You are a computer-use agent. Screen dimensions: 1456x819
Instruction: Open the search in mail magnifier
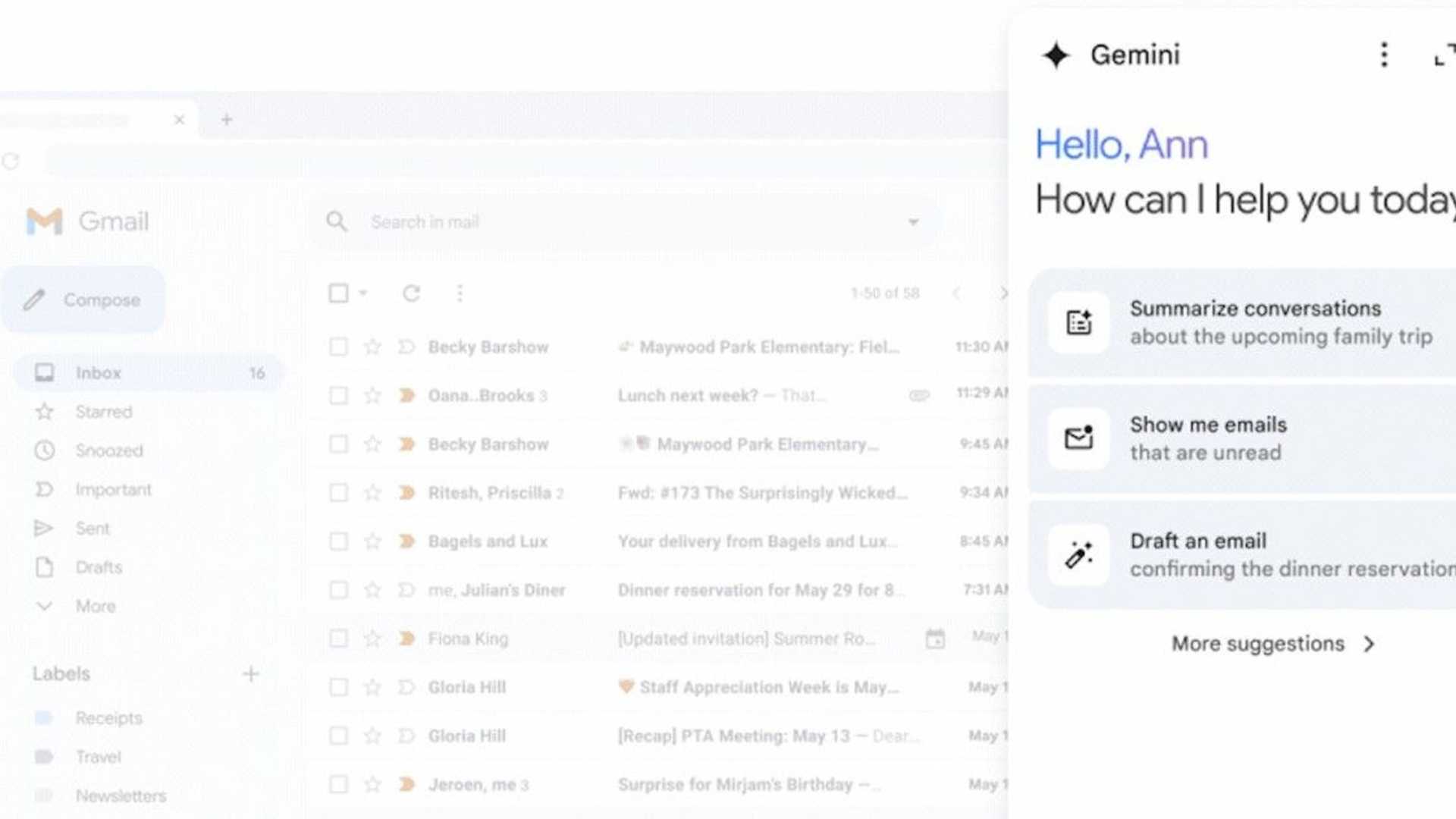(x=336, y=221)
